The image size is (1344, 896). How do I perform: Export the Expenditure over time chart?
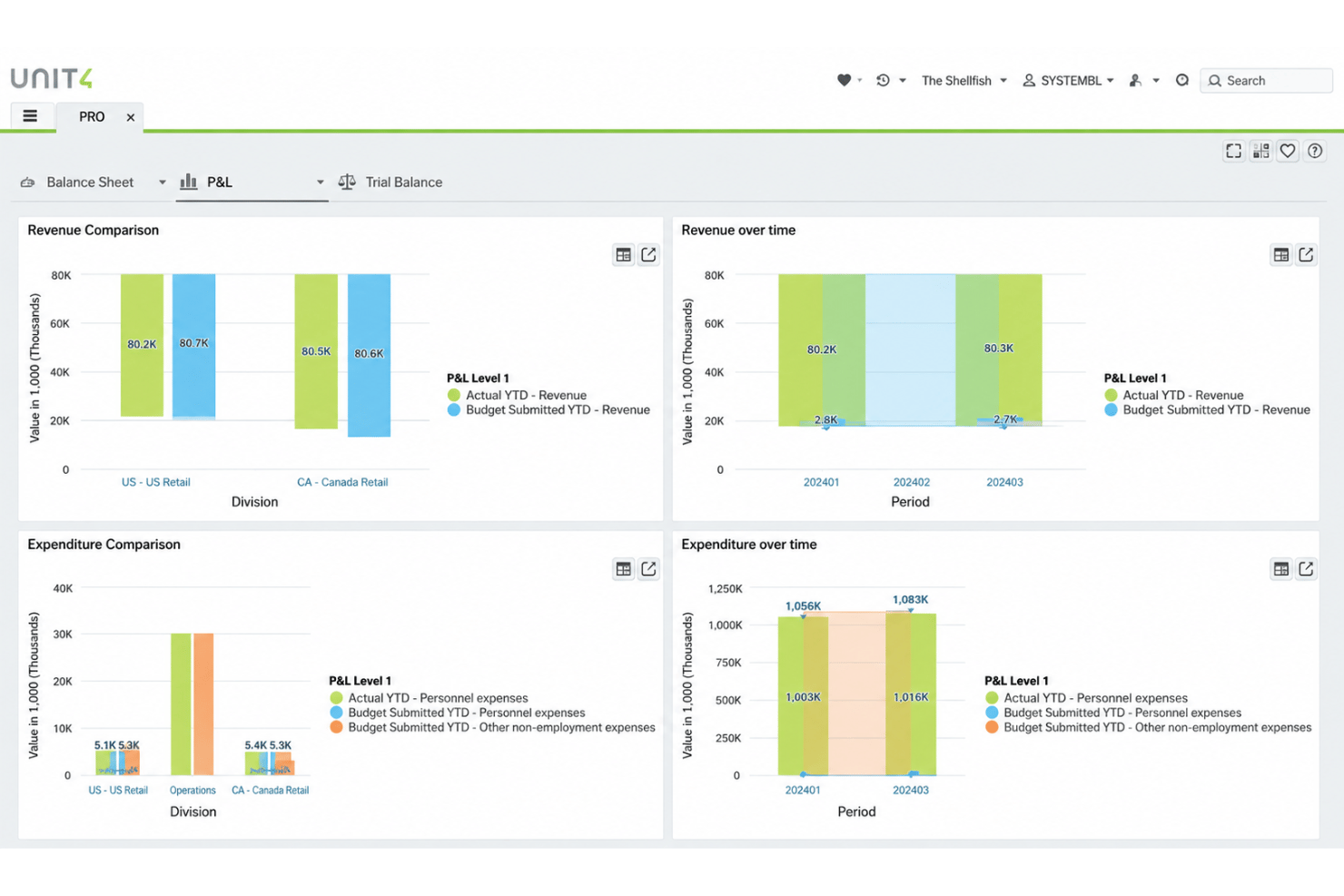click(x=1306, y=569)
